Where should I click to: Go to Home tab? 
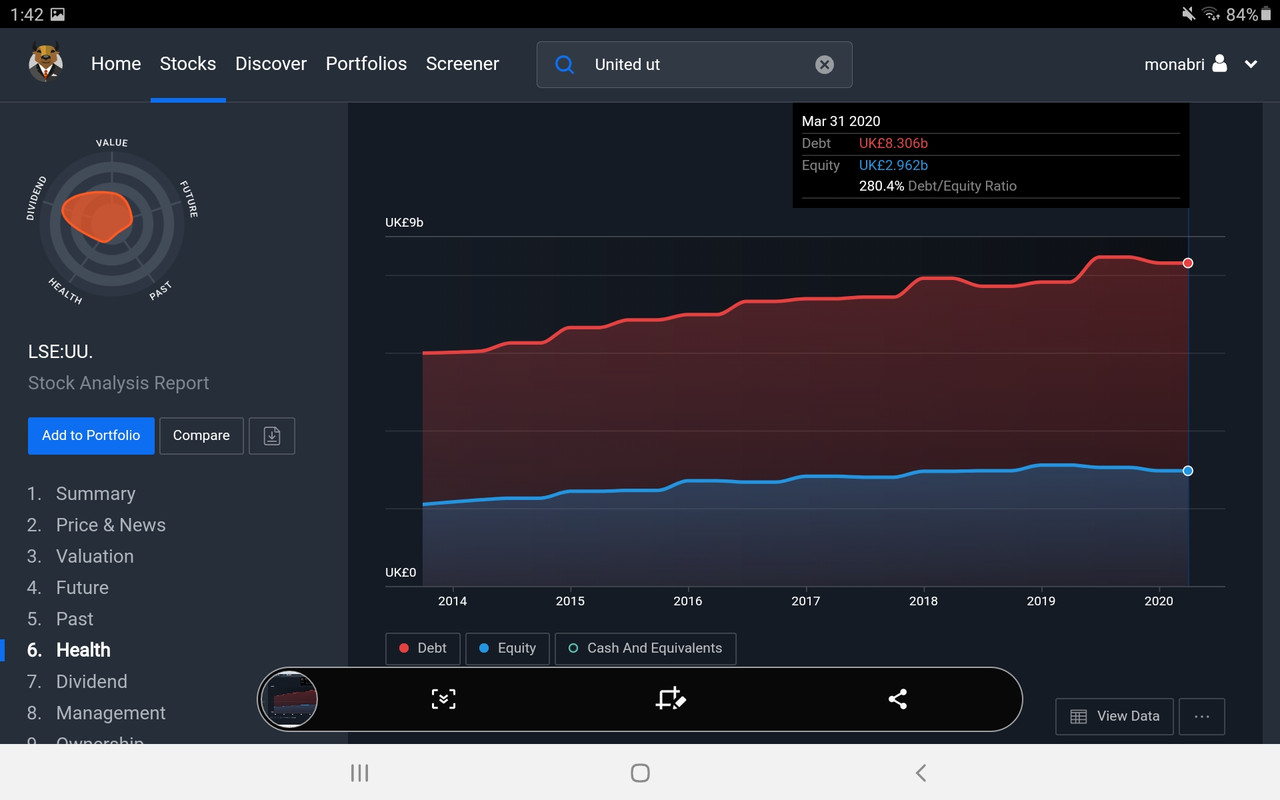116,64
